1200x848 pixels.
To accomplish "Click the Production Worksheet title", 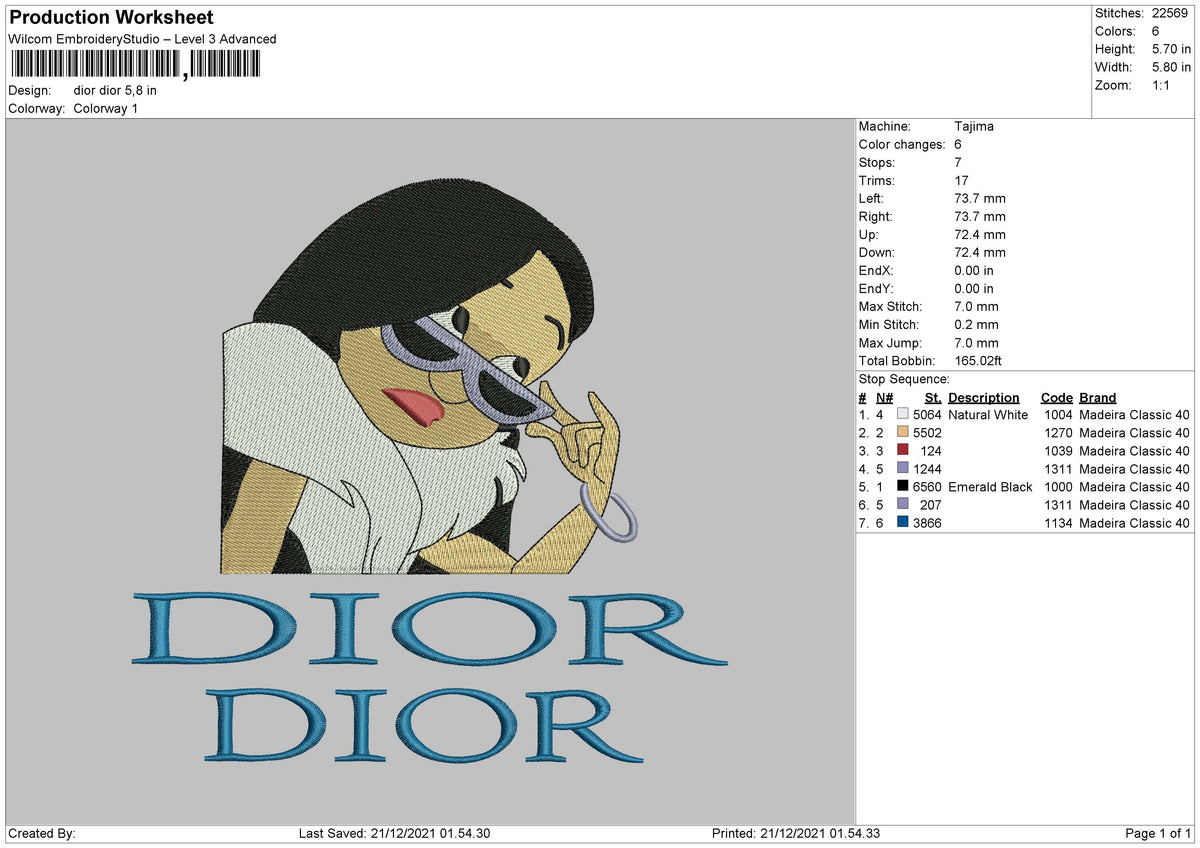I will click(x=111, y=18).
